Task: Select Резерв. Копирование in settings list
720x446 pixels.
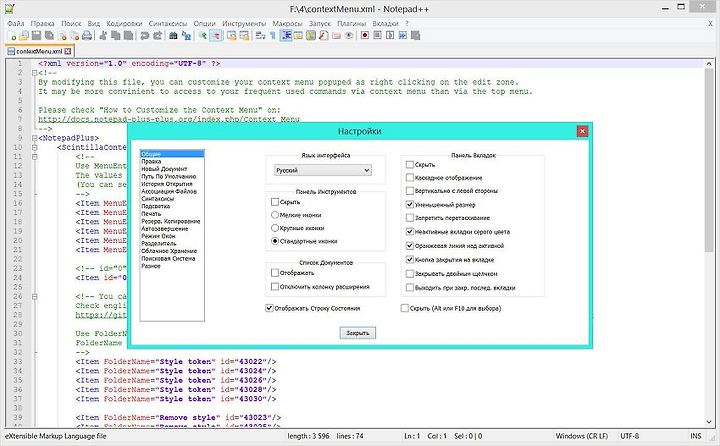Action: click(170, 221)
